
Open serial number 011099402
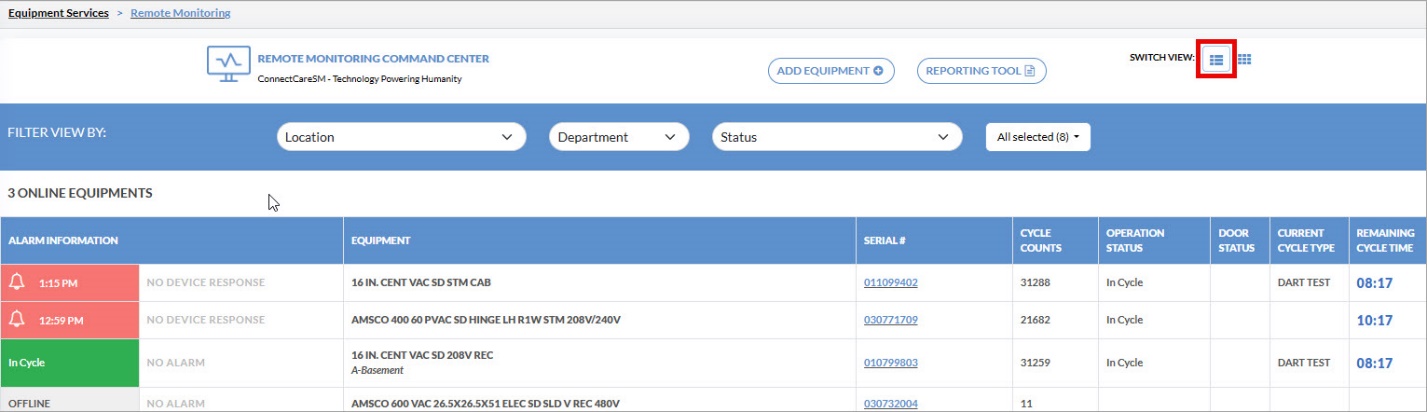click(890, 283)
